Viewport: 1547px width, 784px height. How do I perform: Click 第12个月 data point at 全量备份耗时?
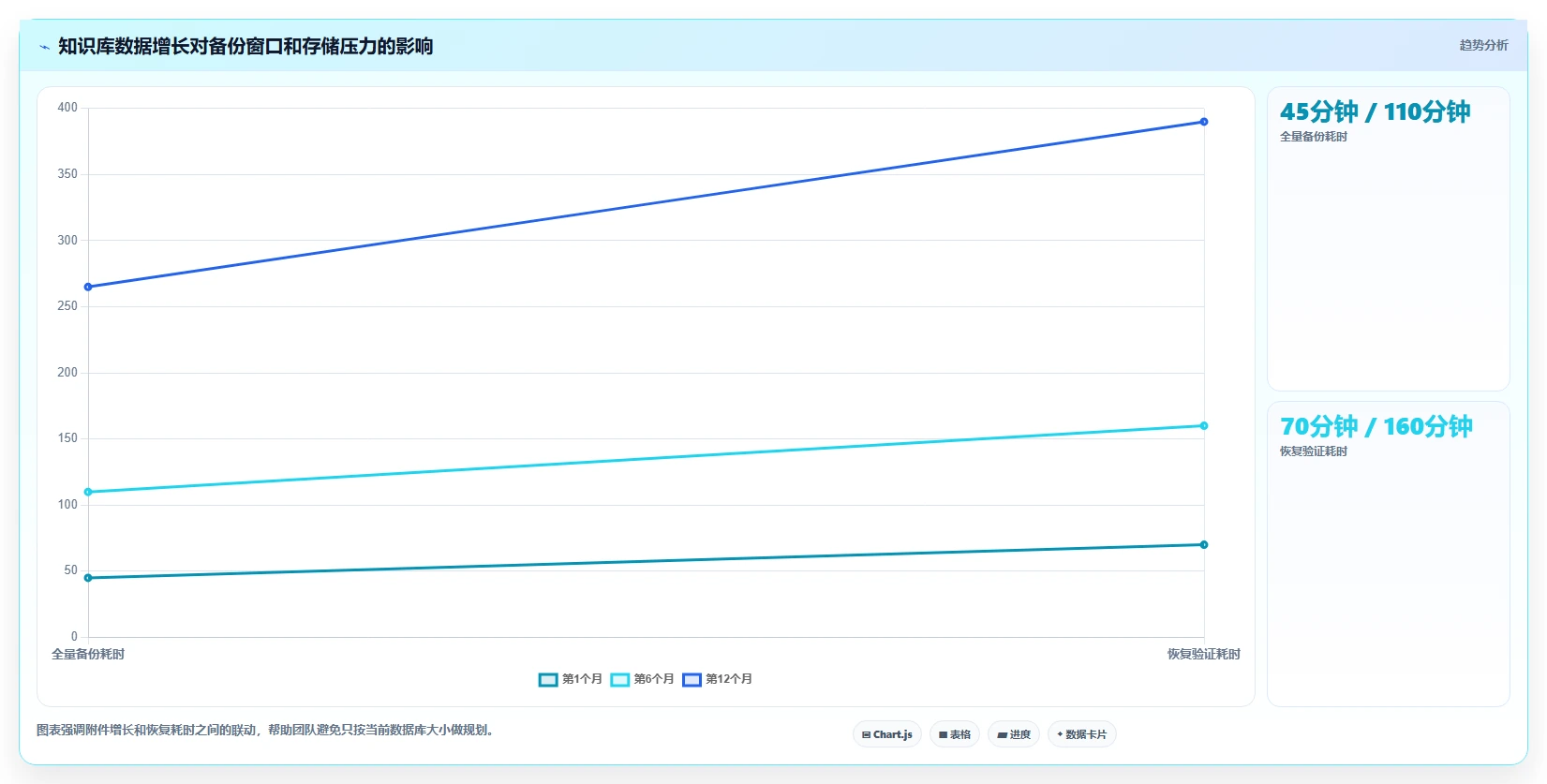click(x=88, y=288)
